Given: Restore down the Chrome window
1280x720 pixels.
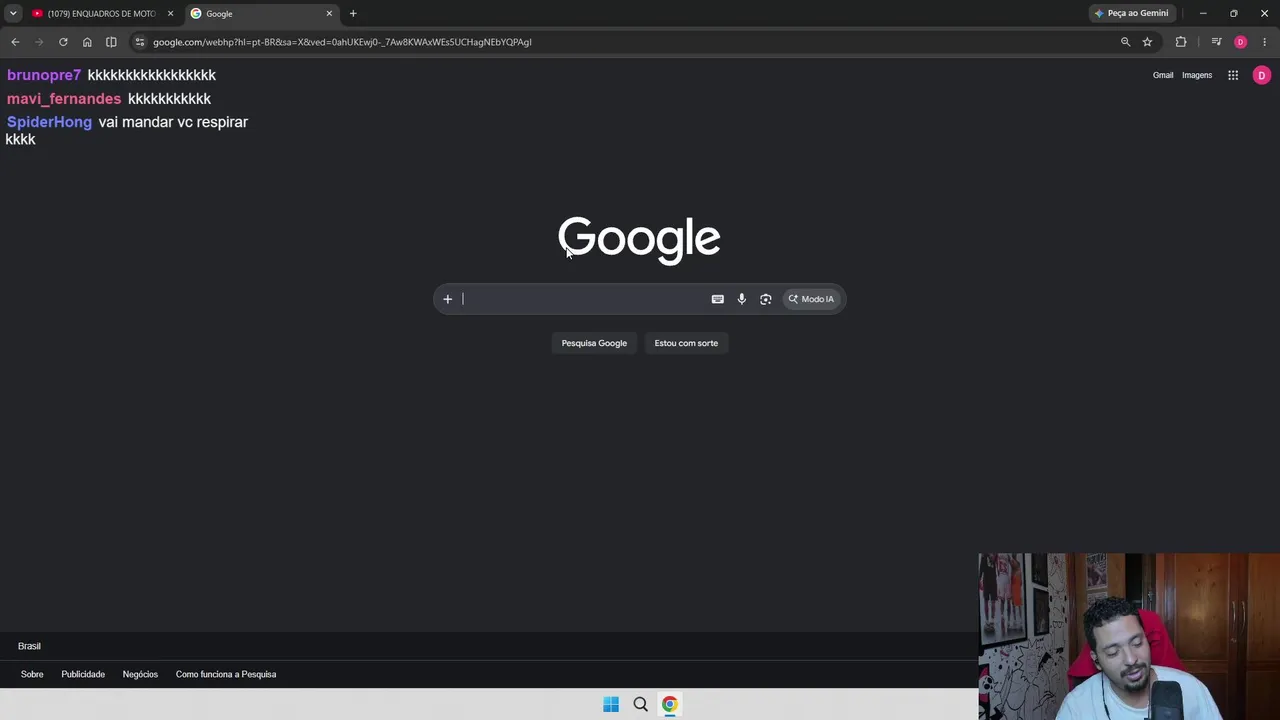Looking at the screenshot, I should click(1233, 14).
